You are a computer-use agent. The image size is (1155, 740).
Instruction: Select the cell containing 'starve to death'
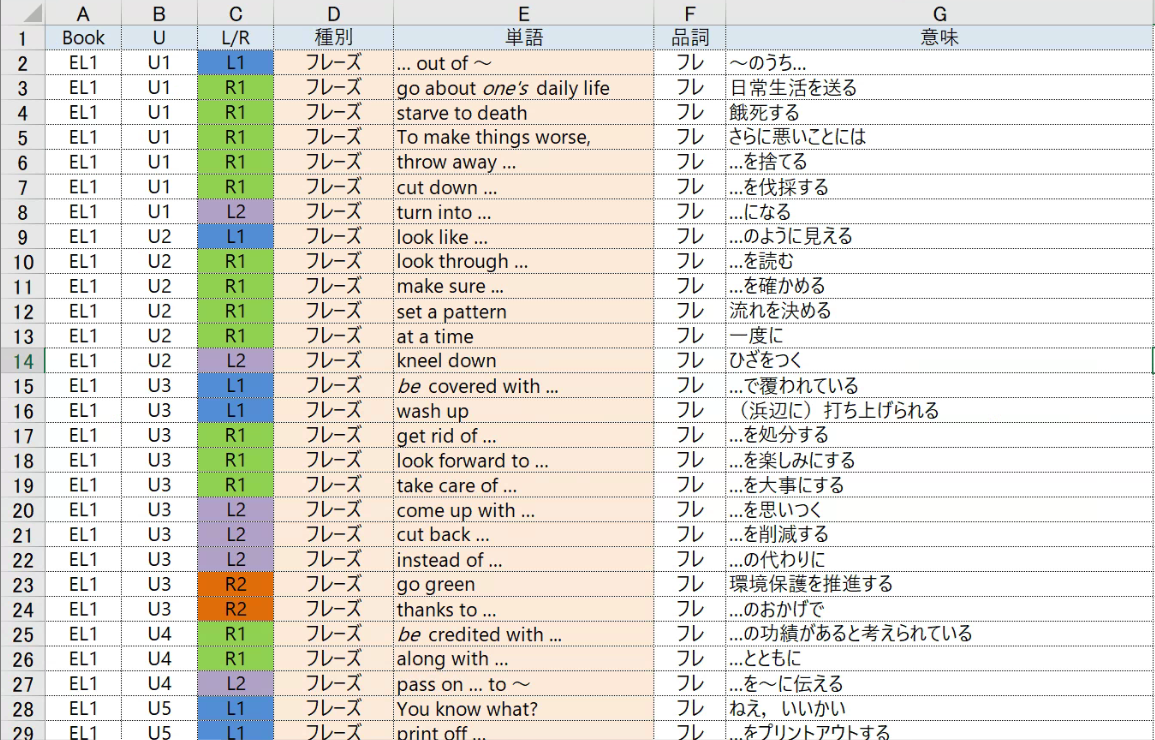(x=523, y=113)
